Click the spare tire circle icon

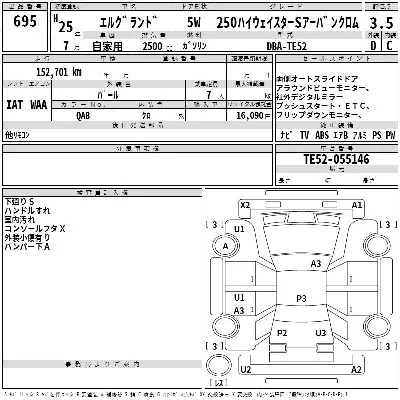point(219,365)
